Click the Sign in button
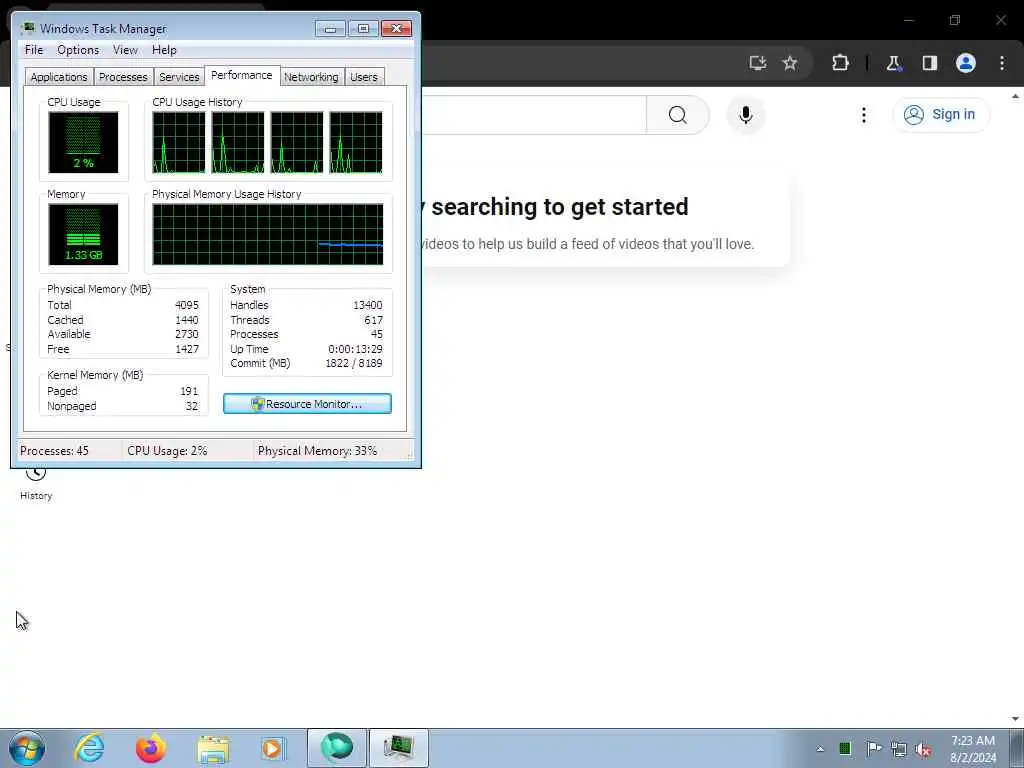The image size is (1024, 768). (x=940, y=114)
